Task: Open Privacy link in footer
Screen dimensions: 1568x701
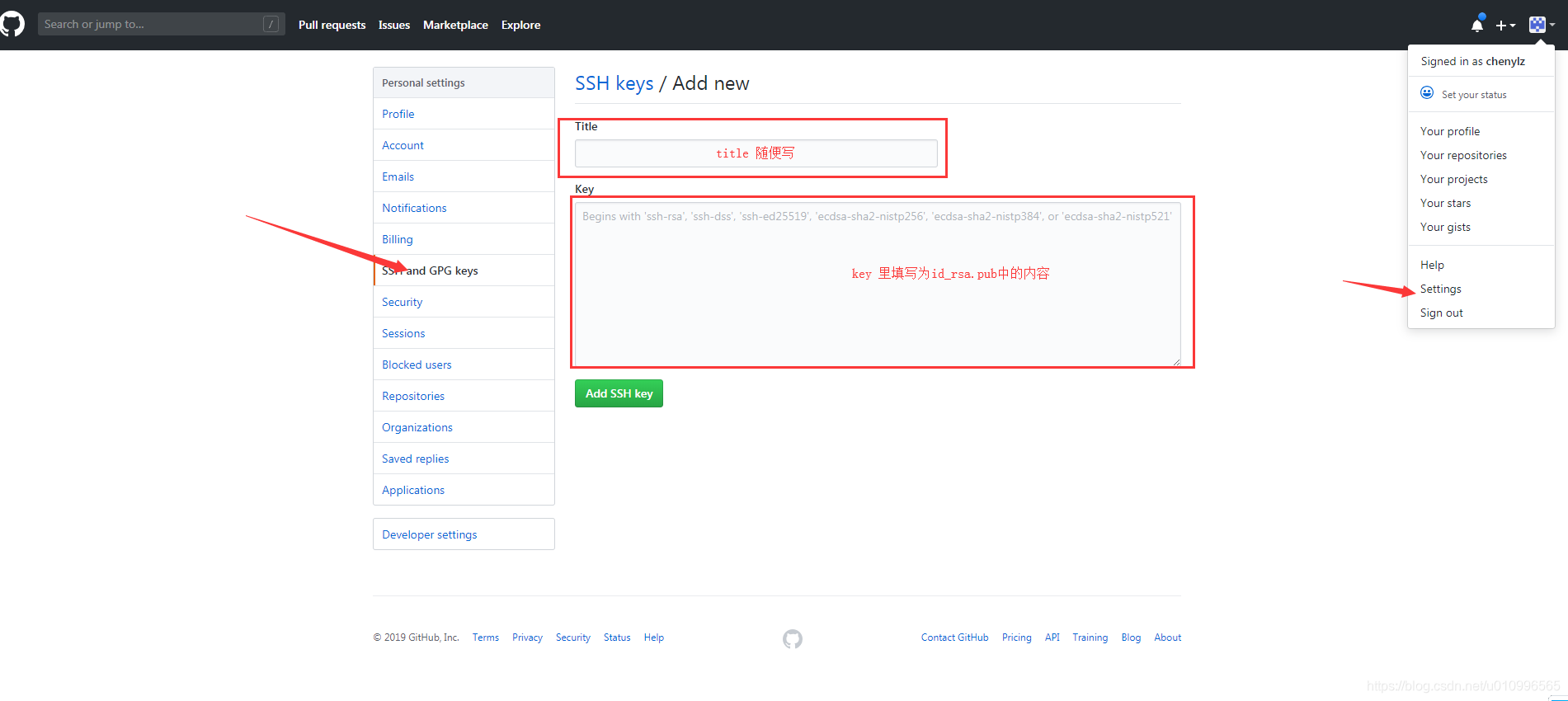Action: [527, 637]
